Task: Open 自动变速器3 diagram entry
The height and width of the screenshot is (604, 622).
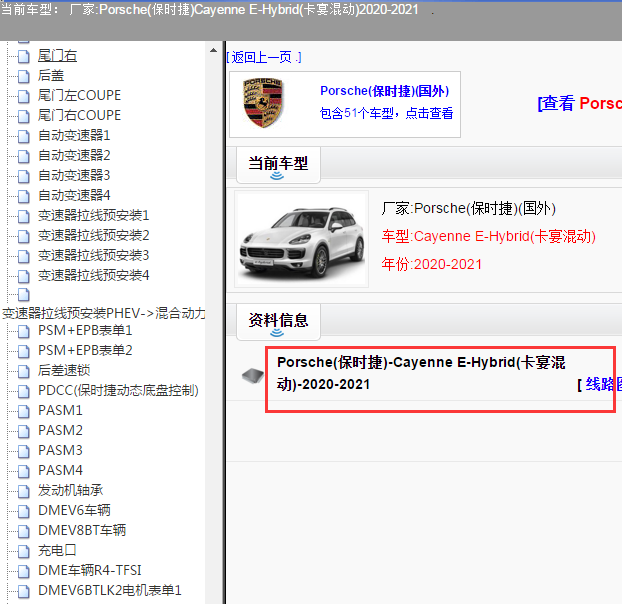Action: (74, 175)
